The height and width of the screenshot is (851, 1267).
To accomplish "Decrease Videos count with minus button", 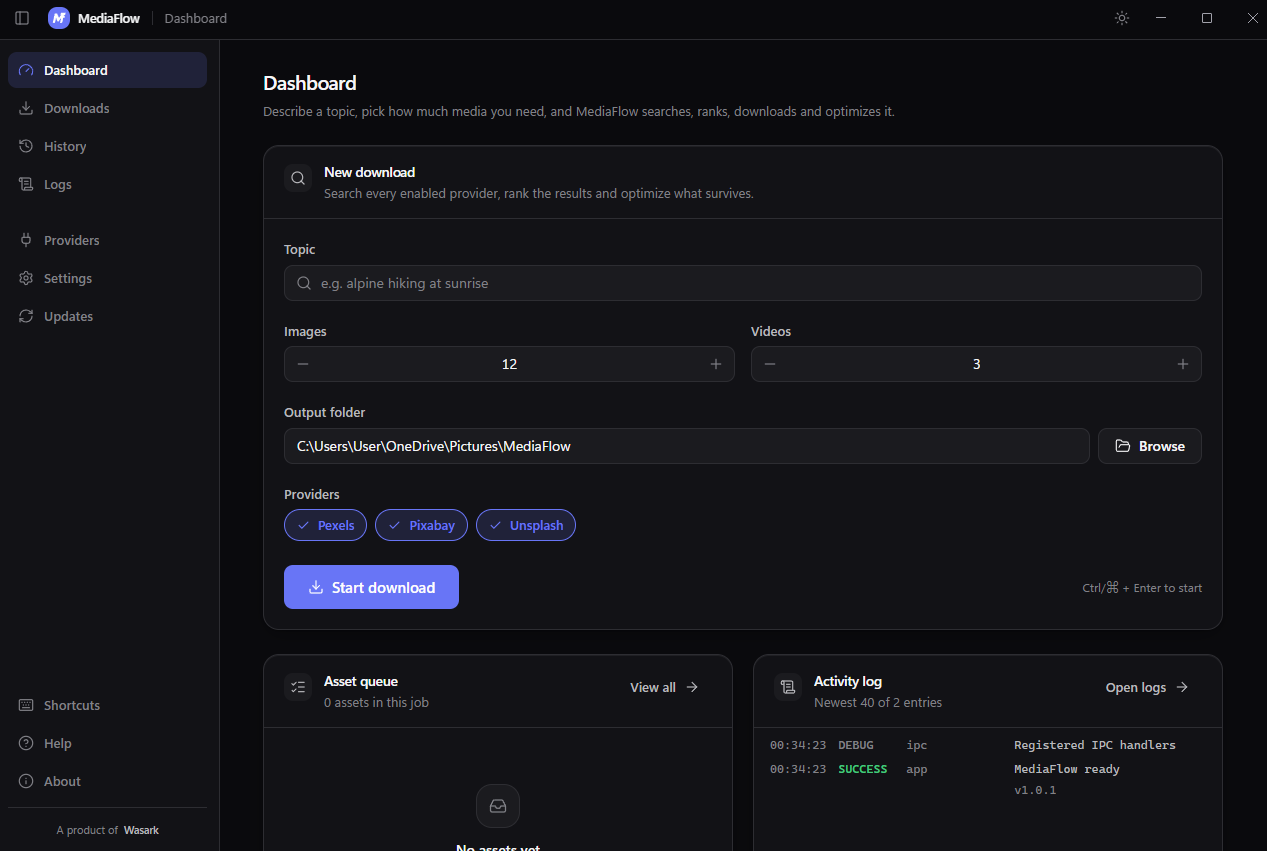I will coord(770,364).
